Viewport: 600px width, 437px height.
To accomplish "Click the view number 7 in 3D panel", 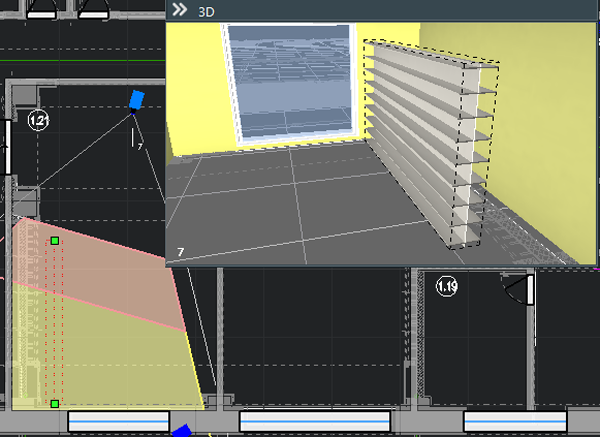I will click(180, 254).
